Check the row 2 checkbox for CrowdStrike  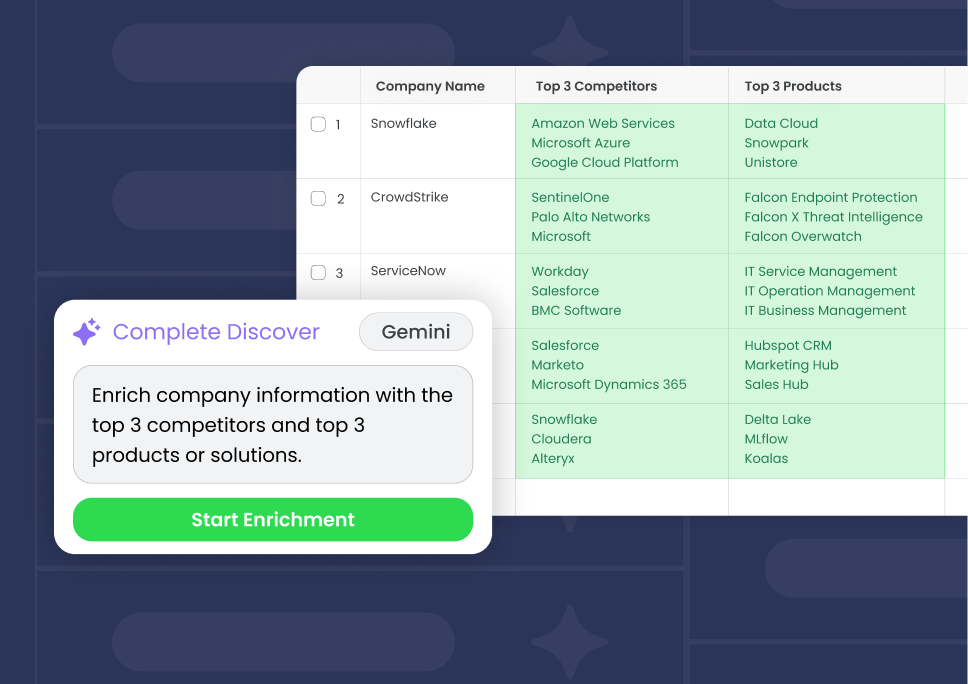pos(318,197)
